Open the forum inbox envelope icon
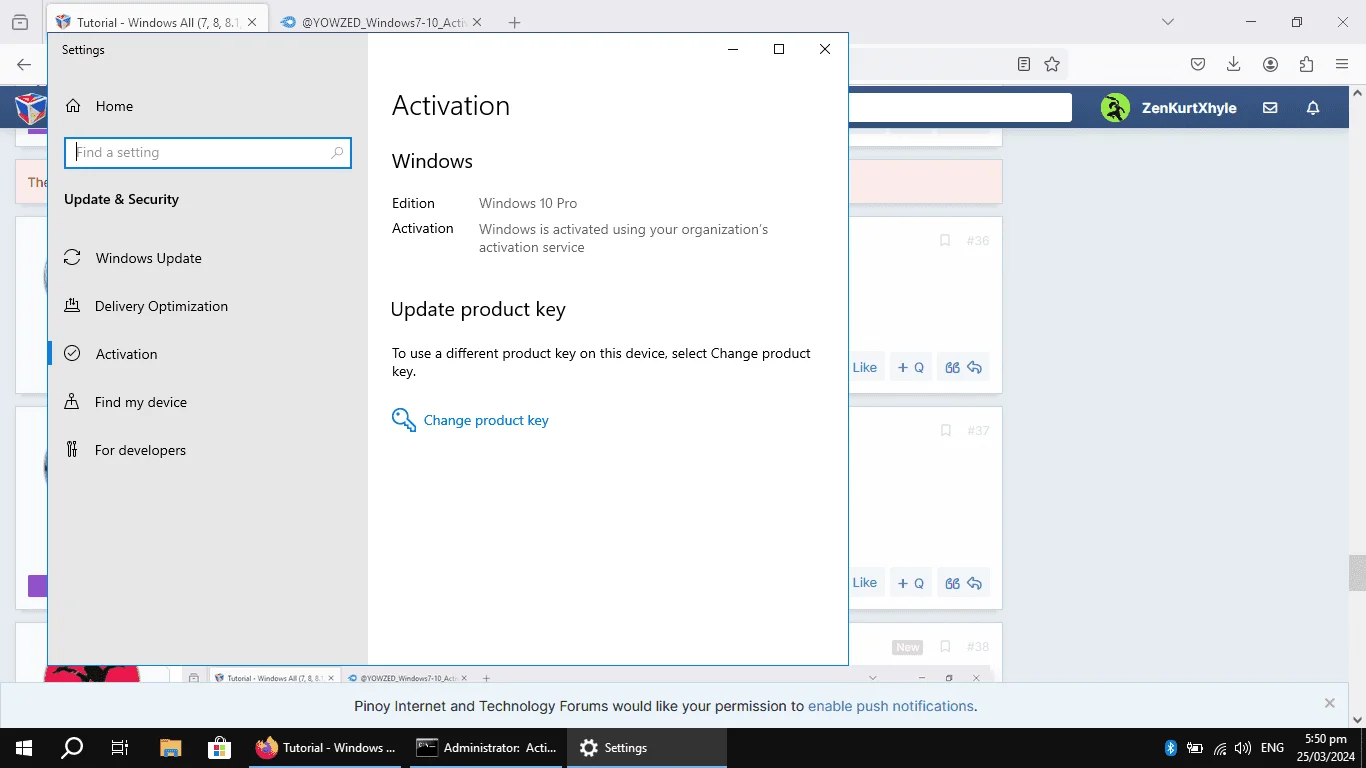The image size is (1366, 768). [x=1270, y=108]
